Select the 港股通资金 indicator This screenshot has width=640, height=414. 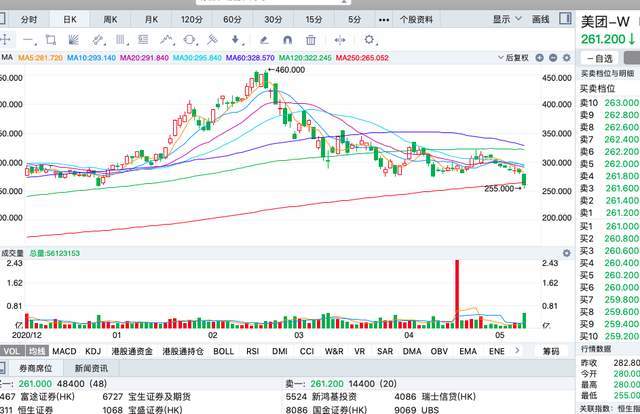pos(132,351)
